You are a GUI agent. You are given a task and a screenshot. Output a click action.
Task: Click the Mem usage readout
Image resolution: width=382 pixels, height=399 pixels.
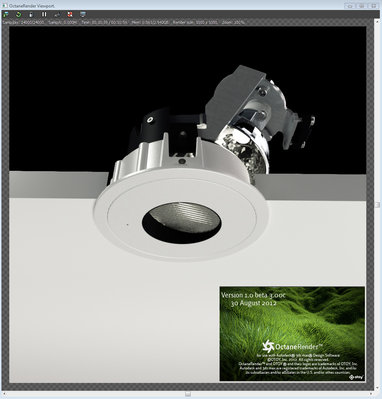click(x=151, y=22)
